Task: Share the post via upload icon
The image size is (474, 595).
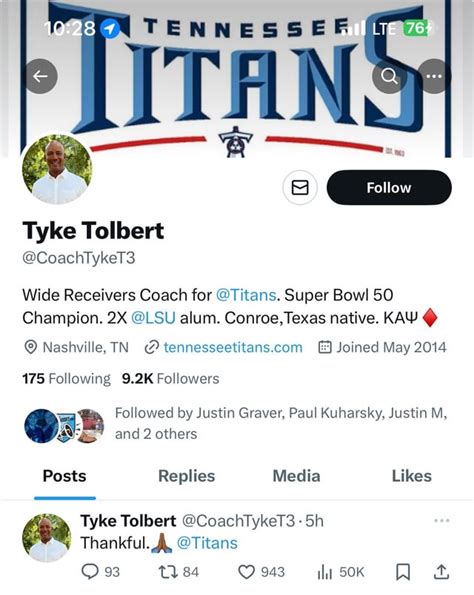Action: [441, 571]
